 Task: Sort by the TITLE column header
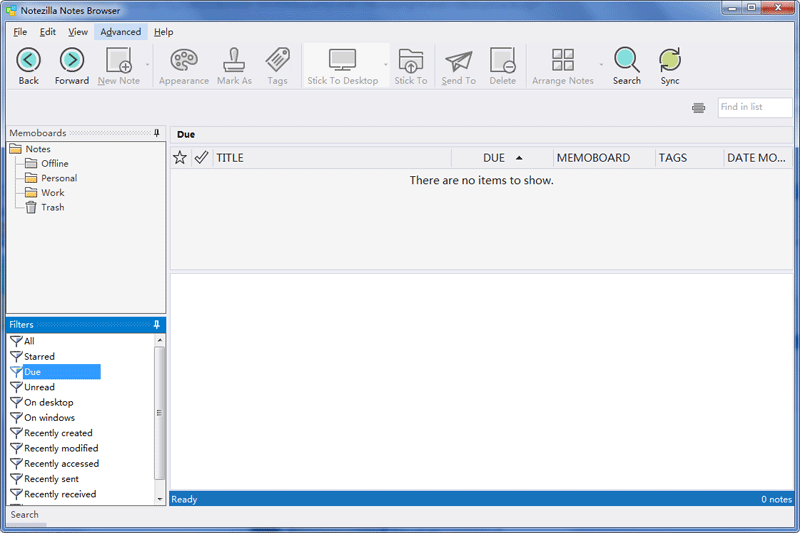tap(332, 158)
